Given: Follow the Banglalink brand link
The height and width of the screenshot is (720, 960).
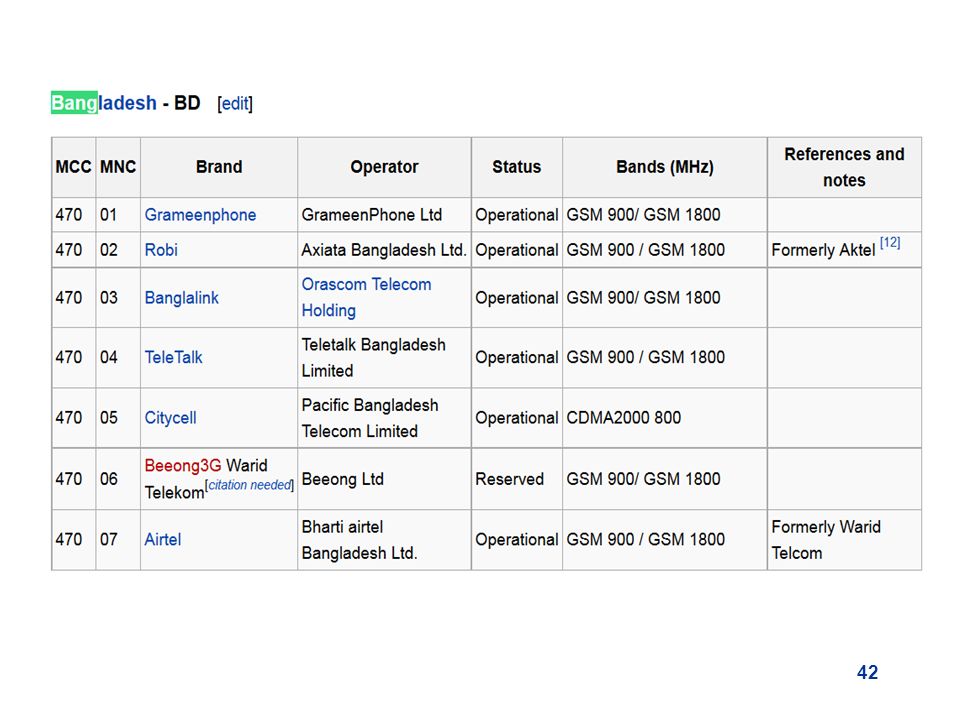Looking at the screenshot, I should click(x=181, y=298).
